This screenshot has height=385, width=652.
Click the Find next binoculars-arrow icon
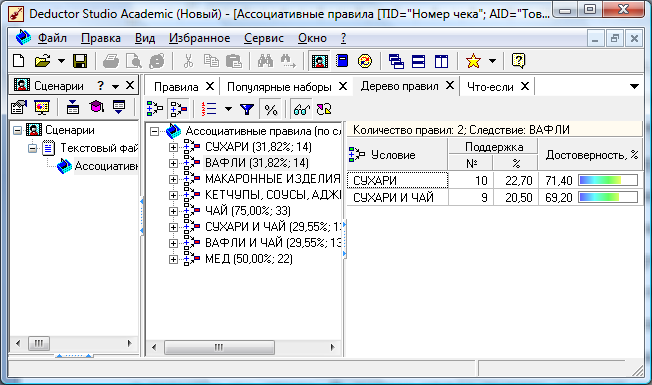[x=288, y=61]
